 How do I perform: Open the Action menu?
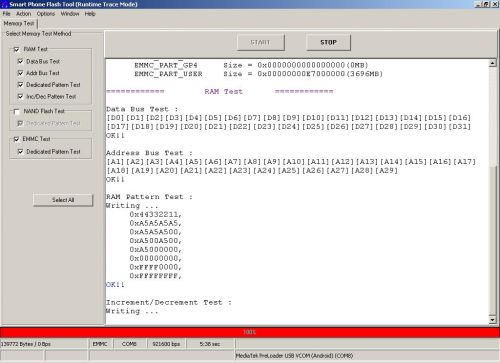[23, 14]
